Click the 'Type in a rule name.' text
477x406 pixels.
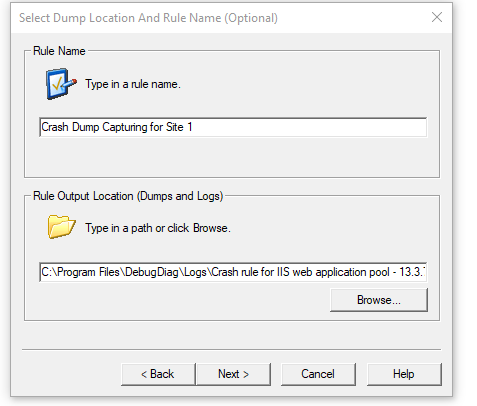click(133, 84)
